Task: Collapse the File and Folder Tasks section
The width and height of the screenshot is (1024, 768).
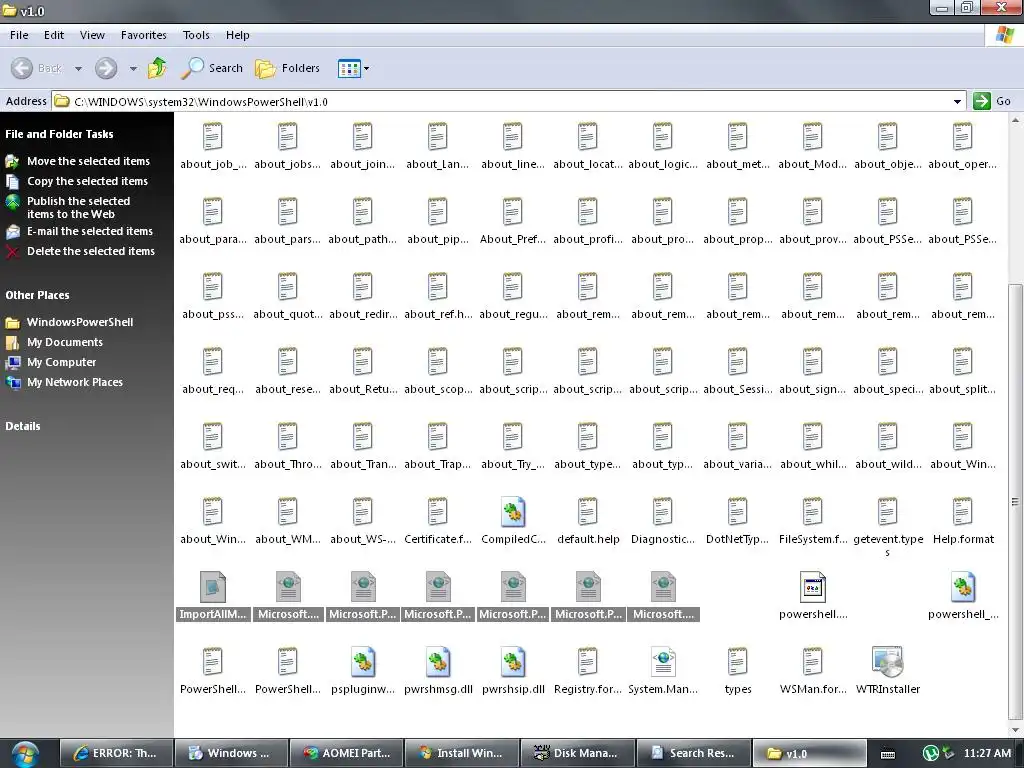Action: point(59,134)
